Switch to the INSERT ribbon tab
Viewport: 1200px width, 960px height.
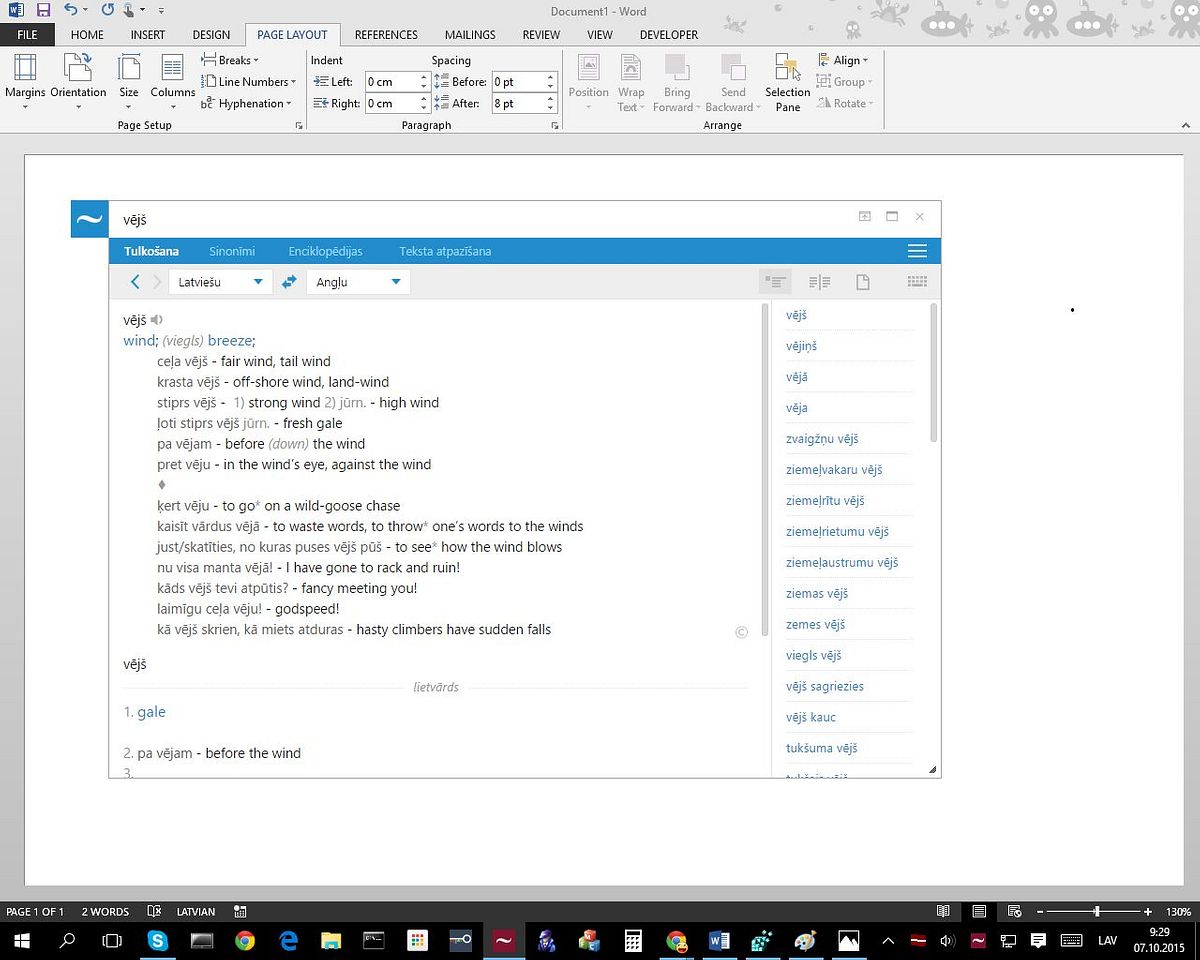(x=148, y=34)
